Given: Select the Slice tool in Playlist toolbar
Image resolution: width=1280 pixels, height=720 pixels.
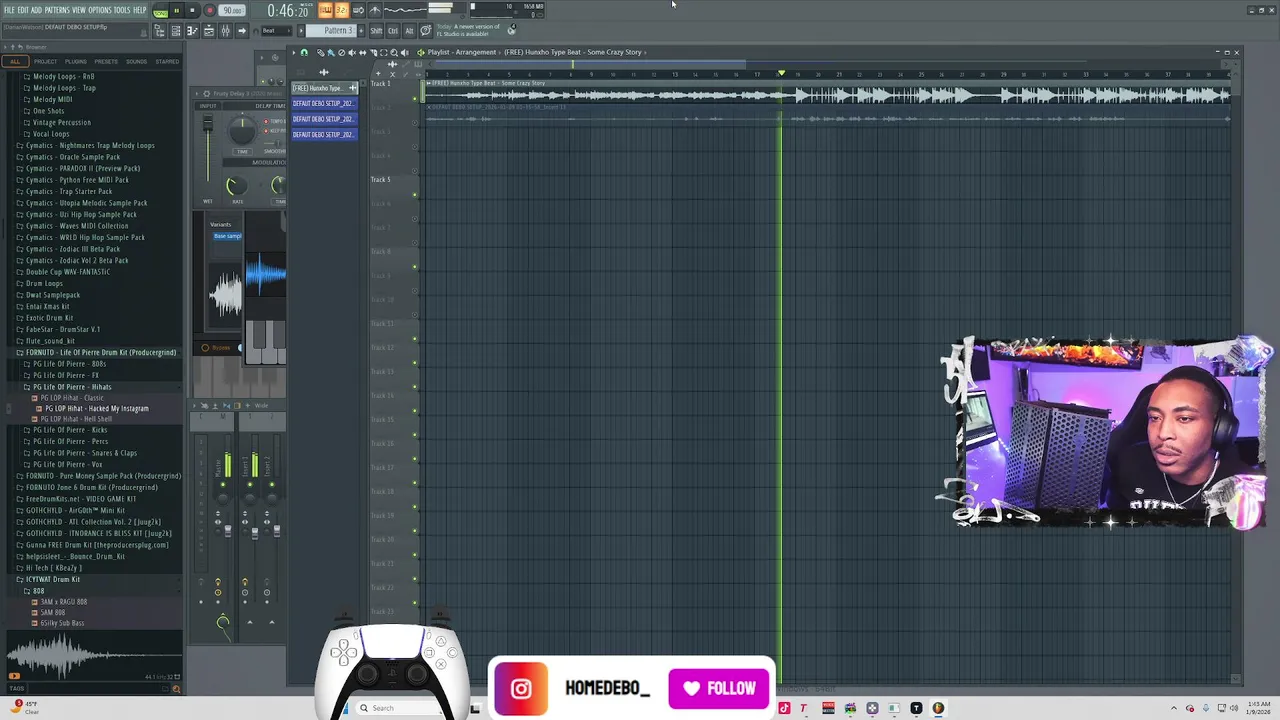Looking at the screenshot, I should [373, 53].
